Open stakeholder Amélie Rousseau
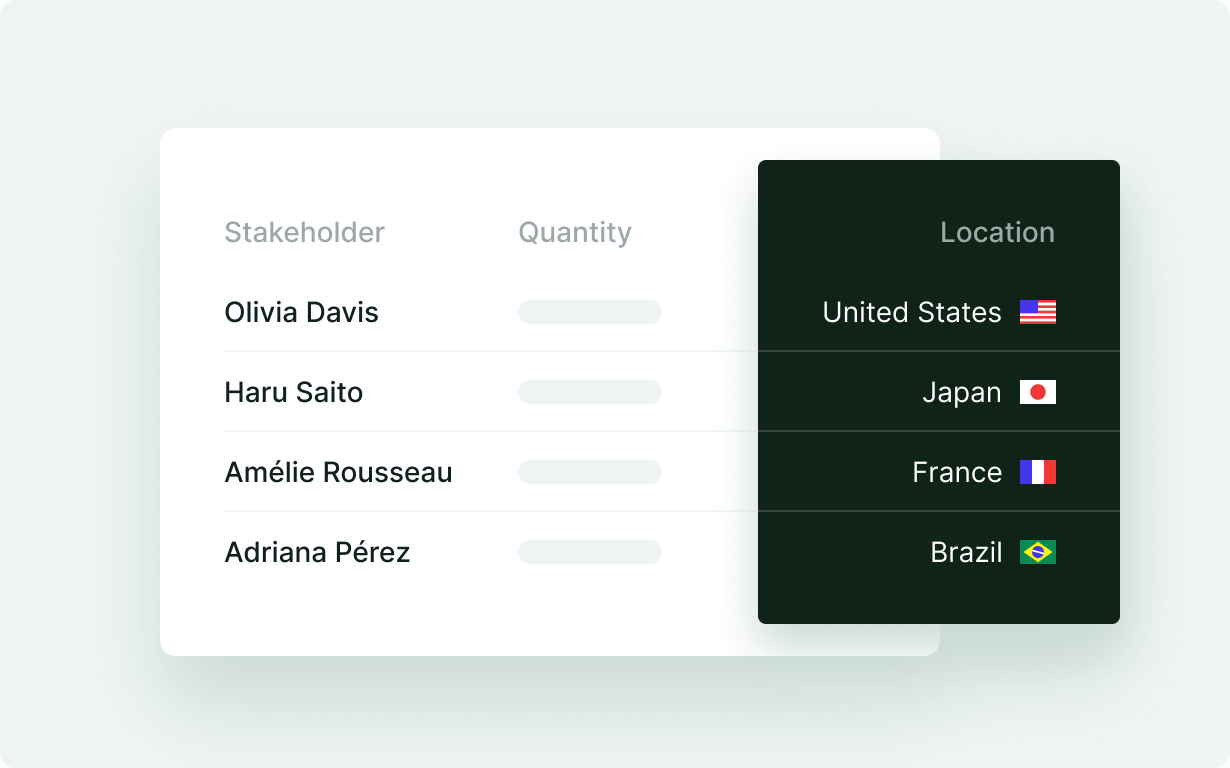 tap(338, 472)
